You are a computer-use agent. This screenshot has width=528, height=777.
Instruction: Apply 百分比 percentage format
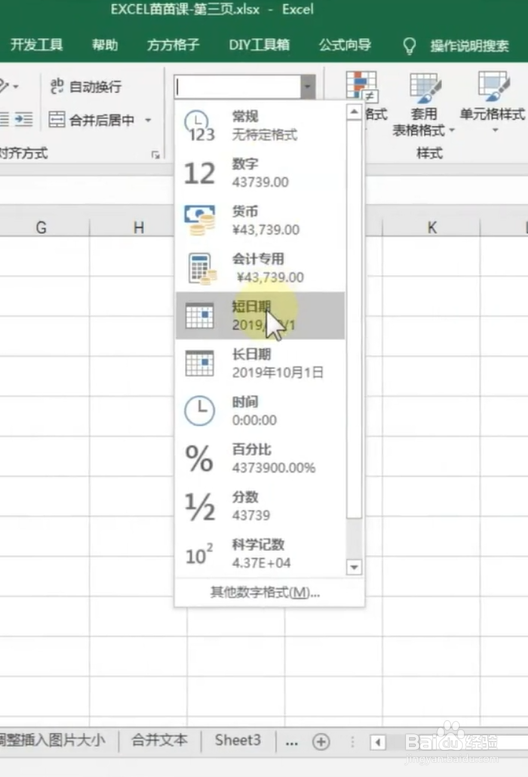pos(260,458)
